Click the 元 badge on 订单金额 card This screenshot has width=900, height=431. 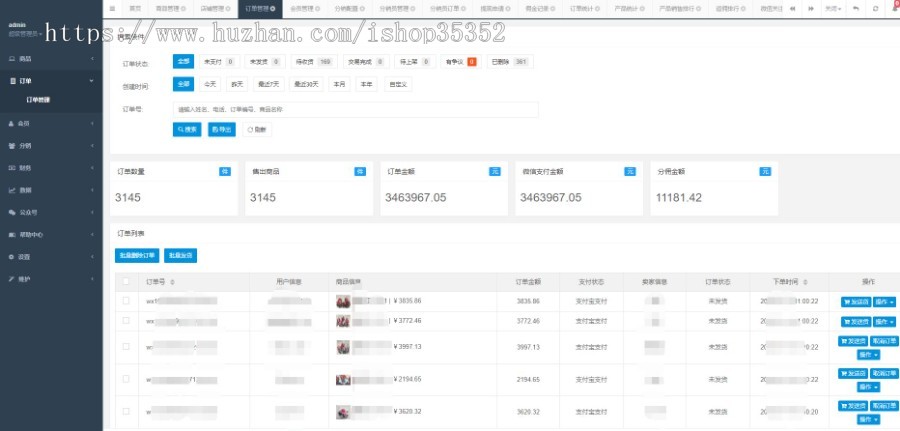(x=495, y=172)
